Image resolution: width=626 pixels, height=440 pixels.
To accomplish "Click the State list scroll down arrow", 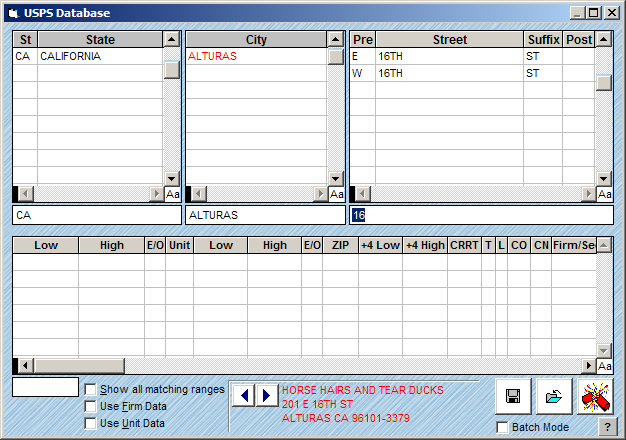I will click(x=172, y=178).
